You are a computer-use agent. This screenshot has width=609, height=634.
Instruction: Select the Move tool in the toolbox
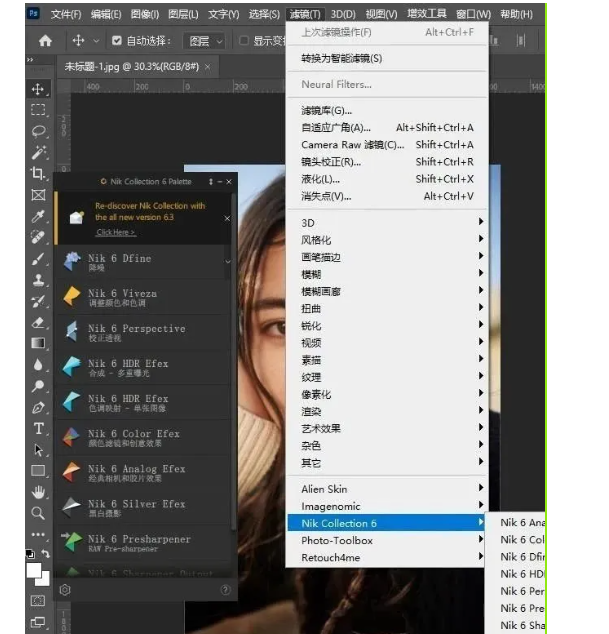click(38, 89)
